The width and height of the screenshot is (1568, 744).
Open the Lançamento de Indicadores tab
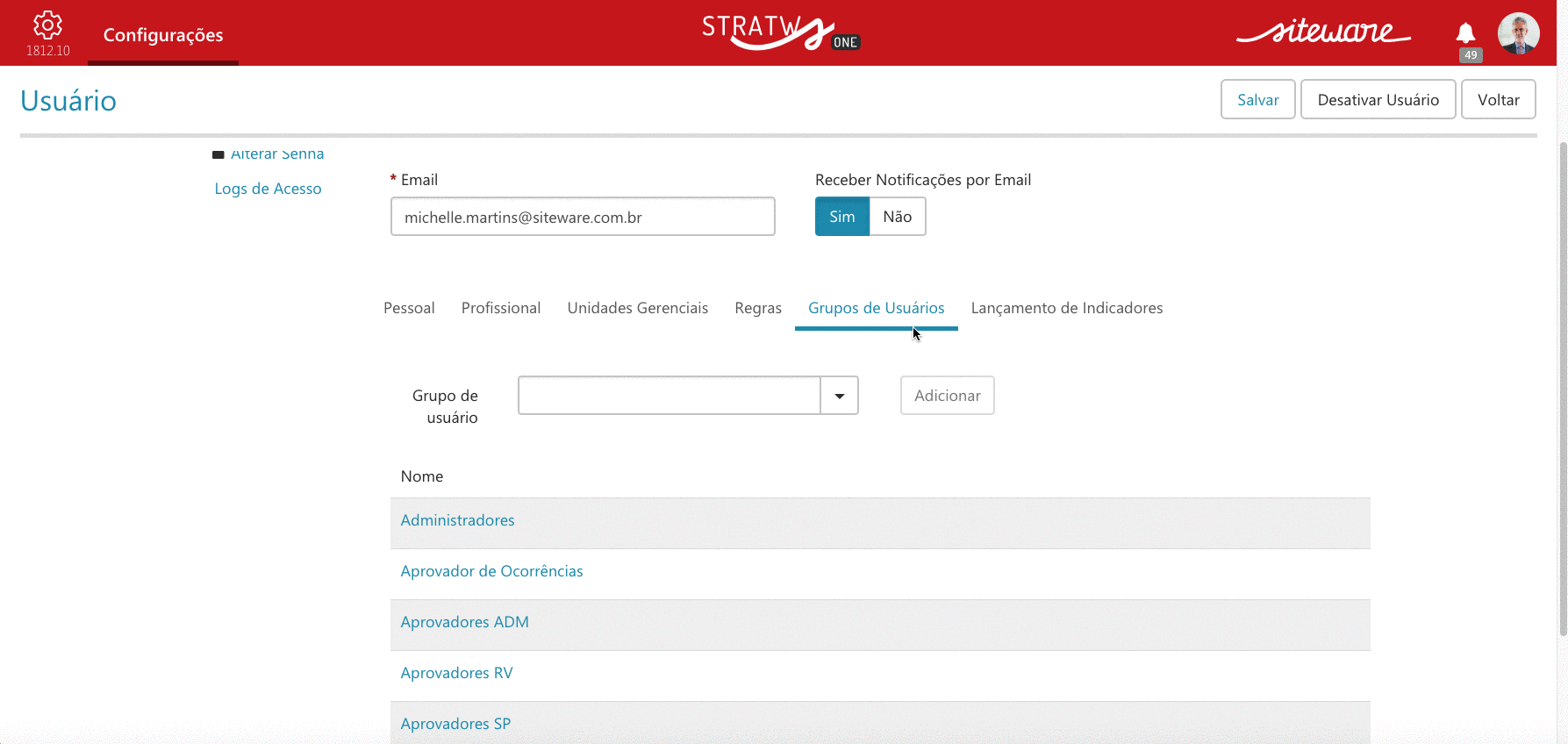[x=1067, y=308]
